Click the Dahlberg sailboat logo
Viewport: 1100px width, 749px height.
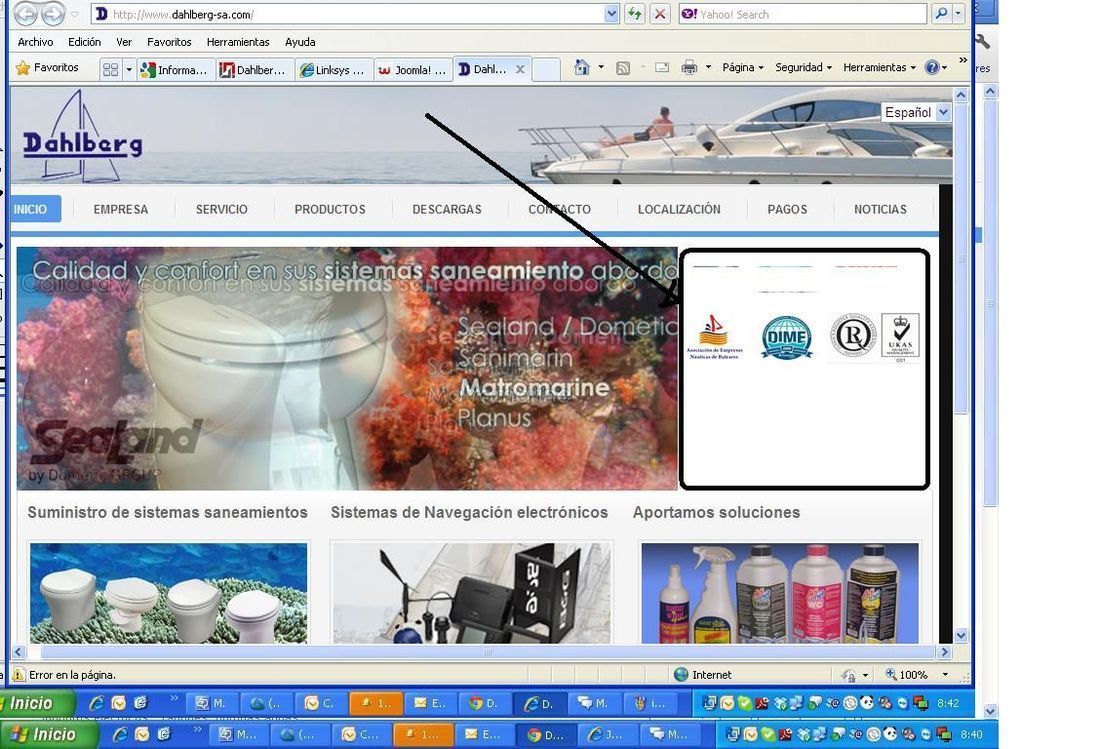pyautogui.click(x=82, y=135)
